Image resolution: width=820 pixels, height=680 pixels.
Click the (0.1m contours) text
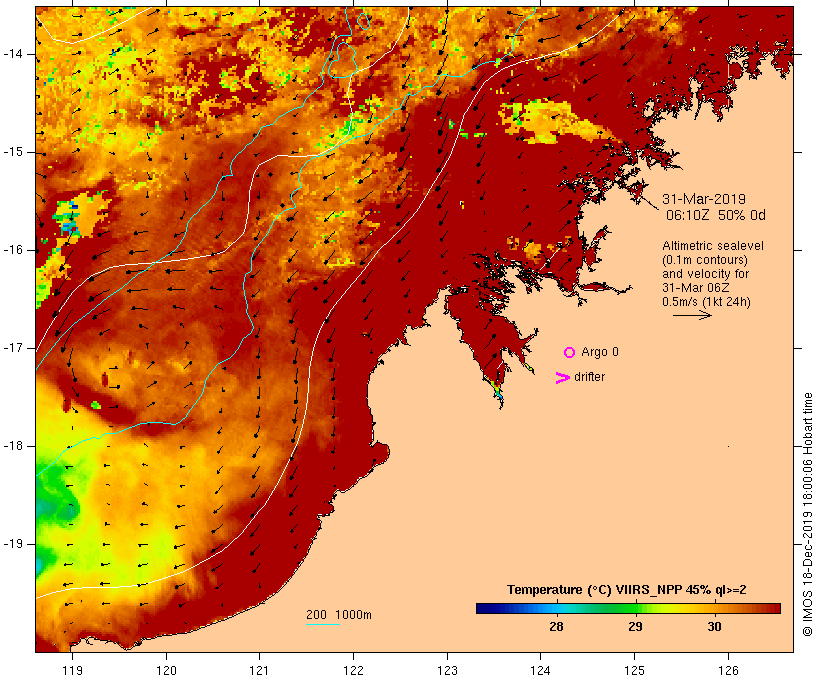704,260
